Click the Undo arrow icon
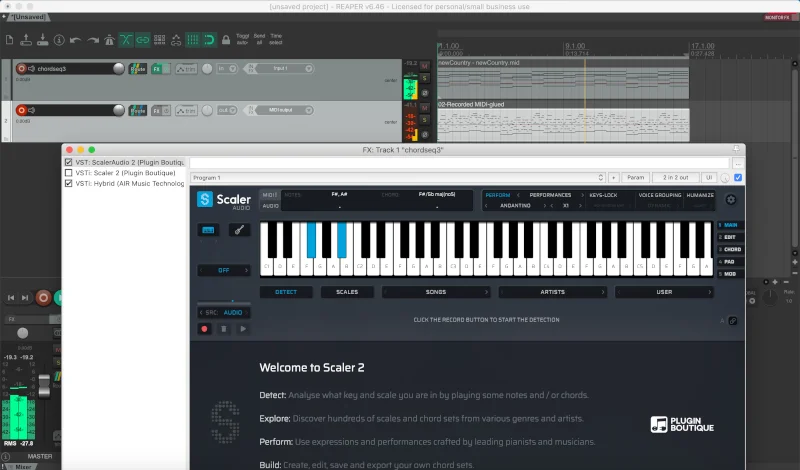The height and width of the screenshot is (470, 800). [x=76, y=40]
